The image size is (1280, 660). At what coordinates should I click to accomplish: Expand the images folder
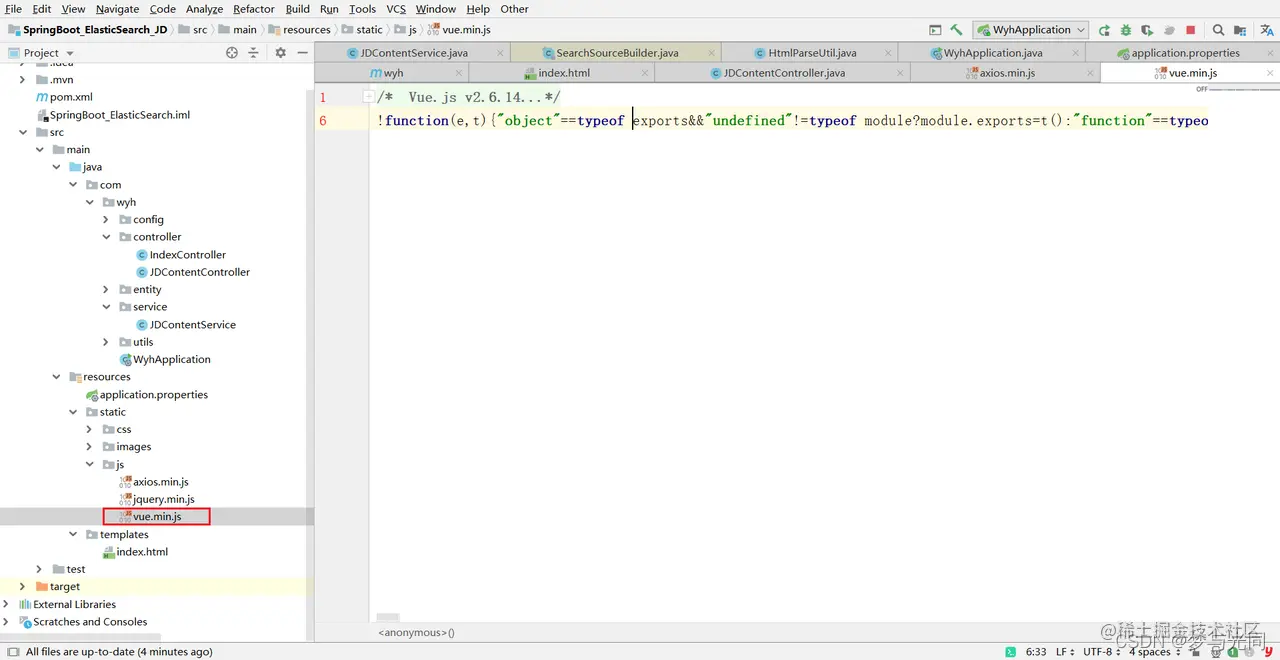point(89,447)
